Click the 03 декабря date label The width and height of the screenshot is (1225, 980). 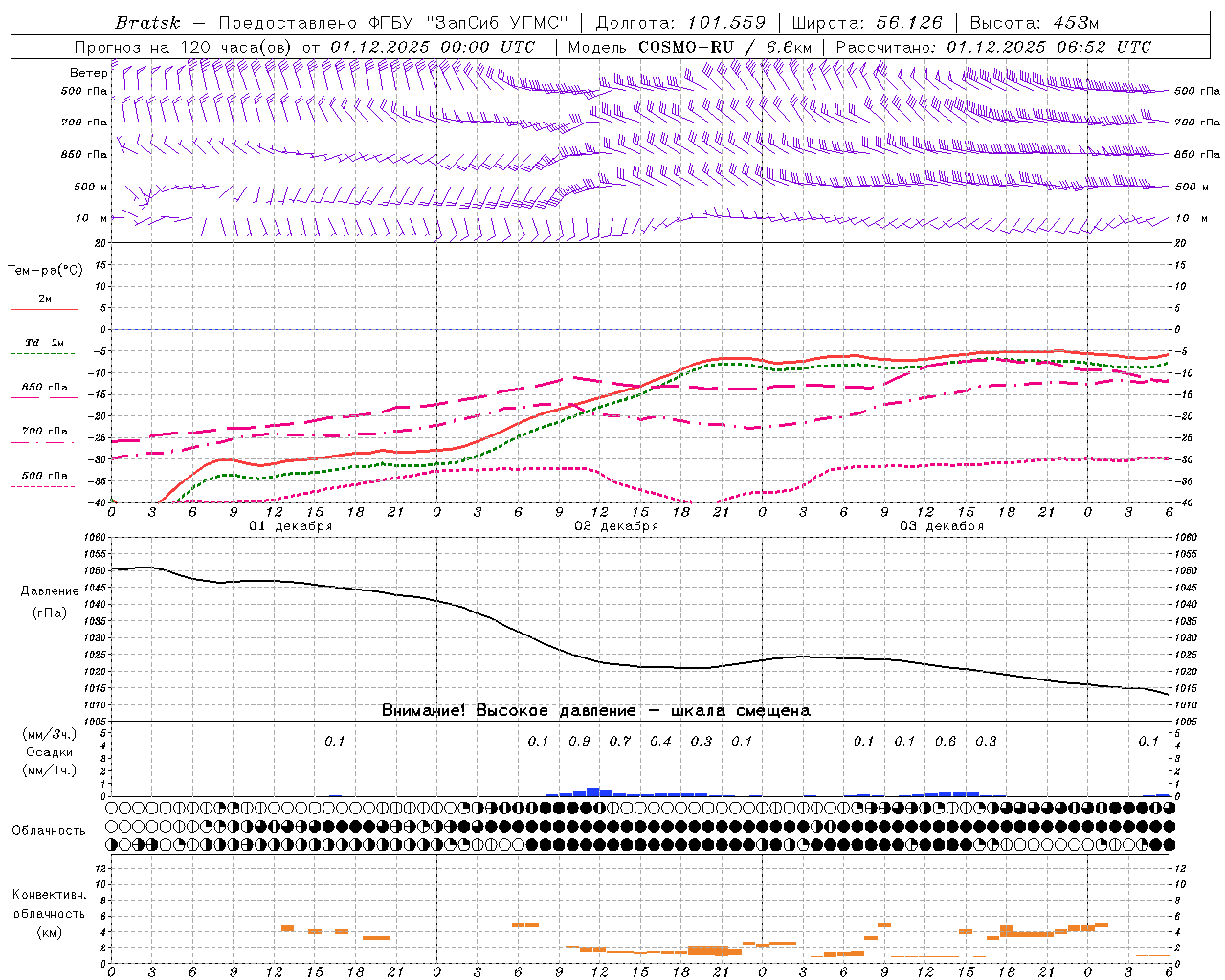tap(942, 526)
